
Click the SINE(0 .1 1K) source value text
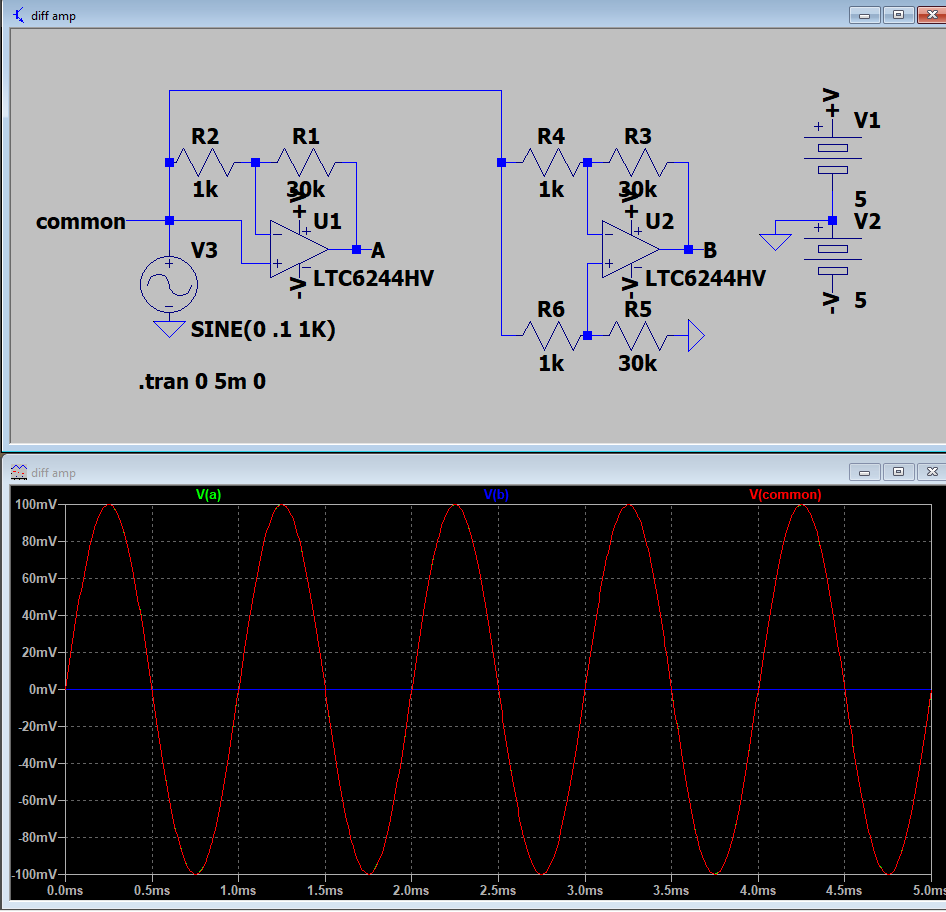click(263, 329)
